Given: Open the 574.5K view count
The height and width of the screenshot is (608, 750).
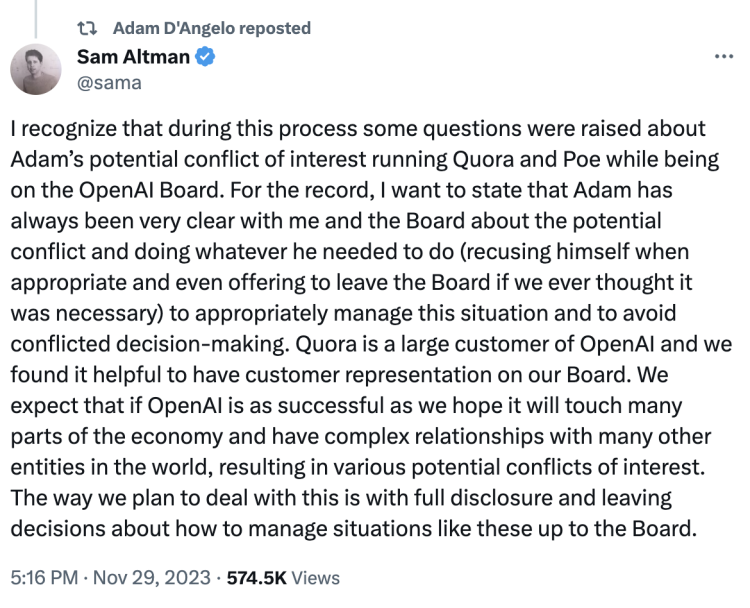Looking at the screenshot, I should pyautogui.click(x=256, y=577).
